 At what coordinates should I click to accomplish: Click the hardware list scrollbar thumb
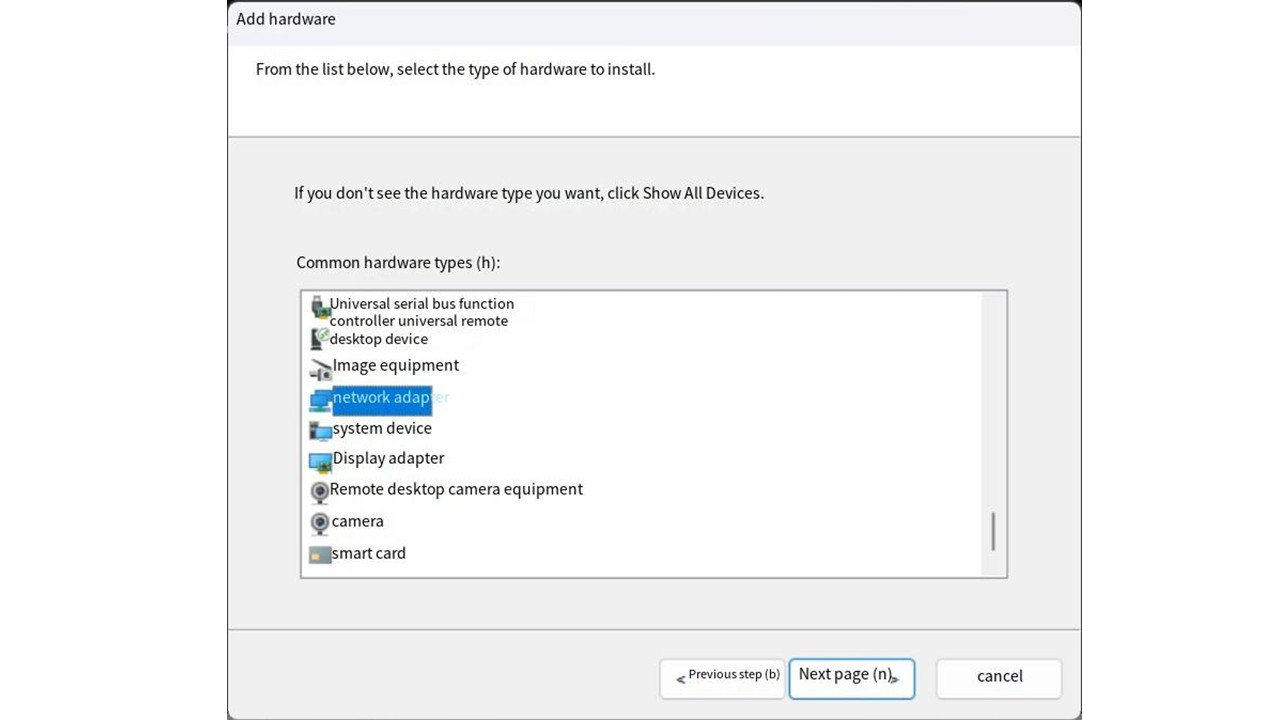pyautogui.click(x=993, y=531)
